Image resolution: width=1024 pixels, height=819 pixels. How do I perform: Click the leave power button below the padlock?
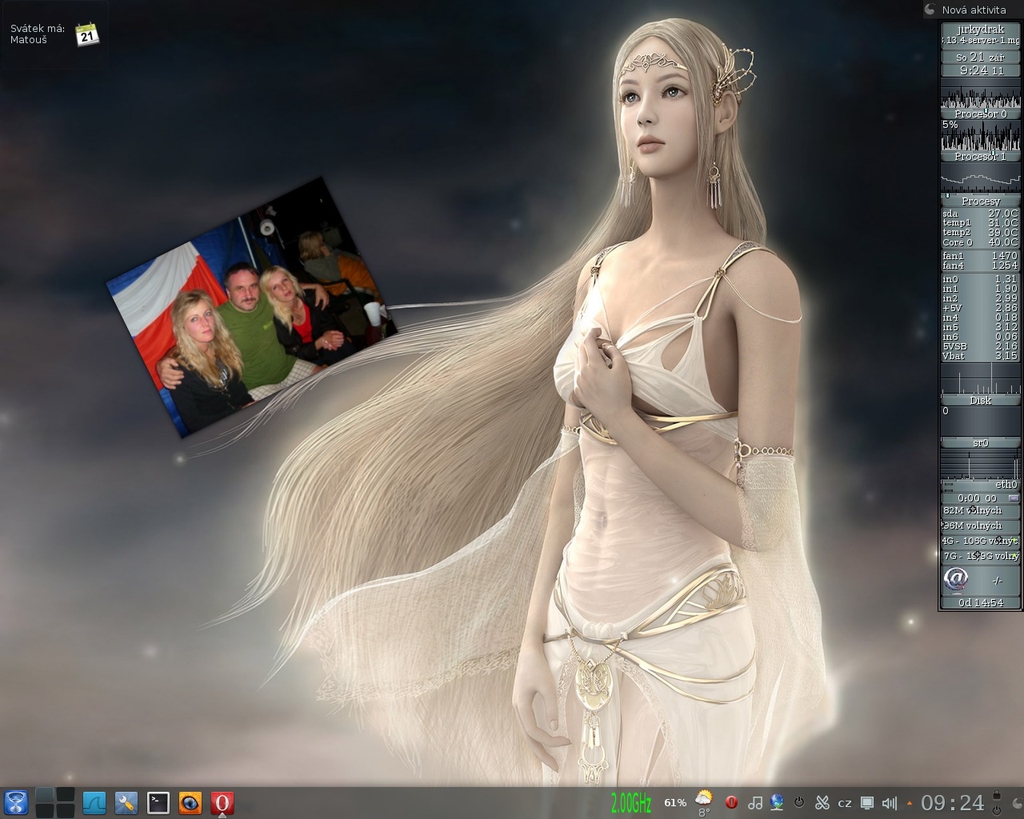click(x=997, y=811)
